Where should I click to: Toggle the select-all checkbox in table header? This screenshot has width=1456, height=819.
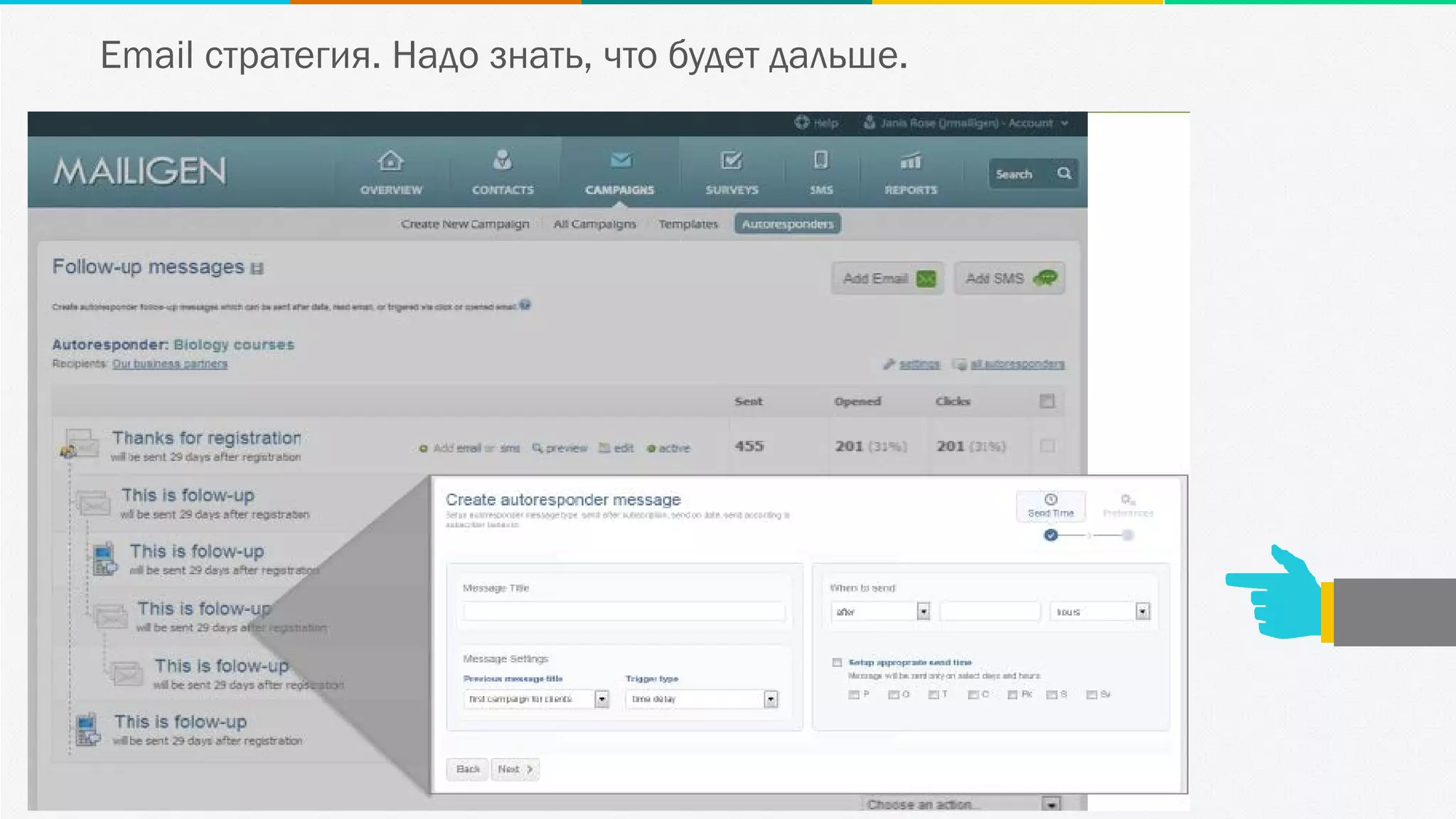[x=1046, y=401]
